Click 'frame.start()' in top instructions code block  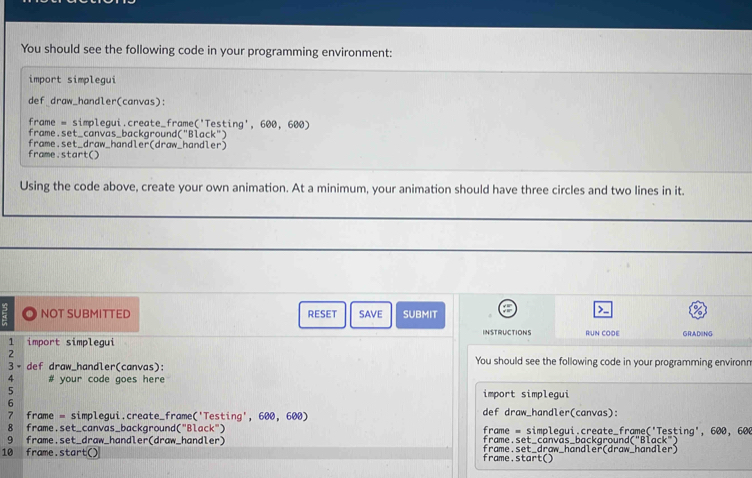tap(63, 154)
